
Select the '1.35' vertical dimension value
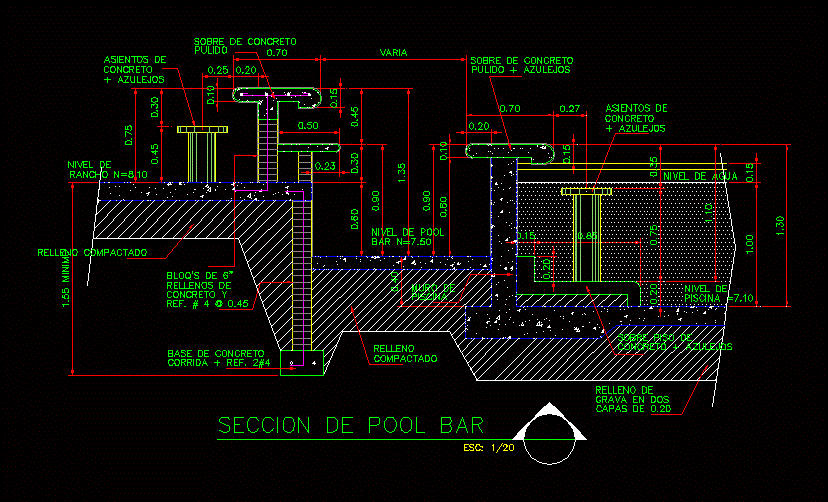pyautogui.click(x=401, y=173)
